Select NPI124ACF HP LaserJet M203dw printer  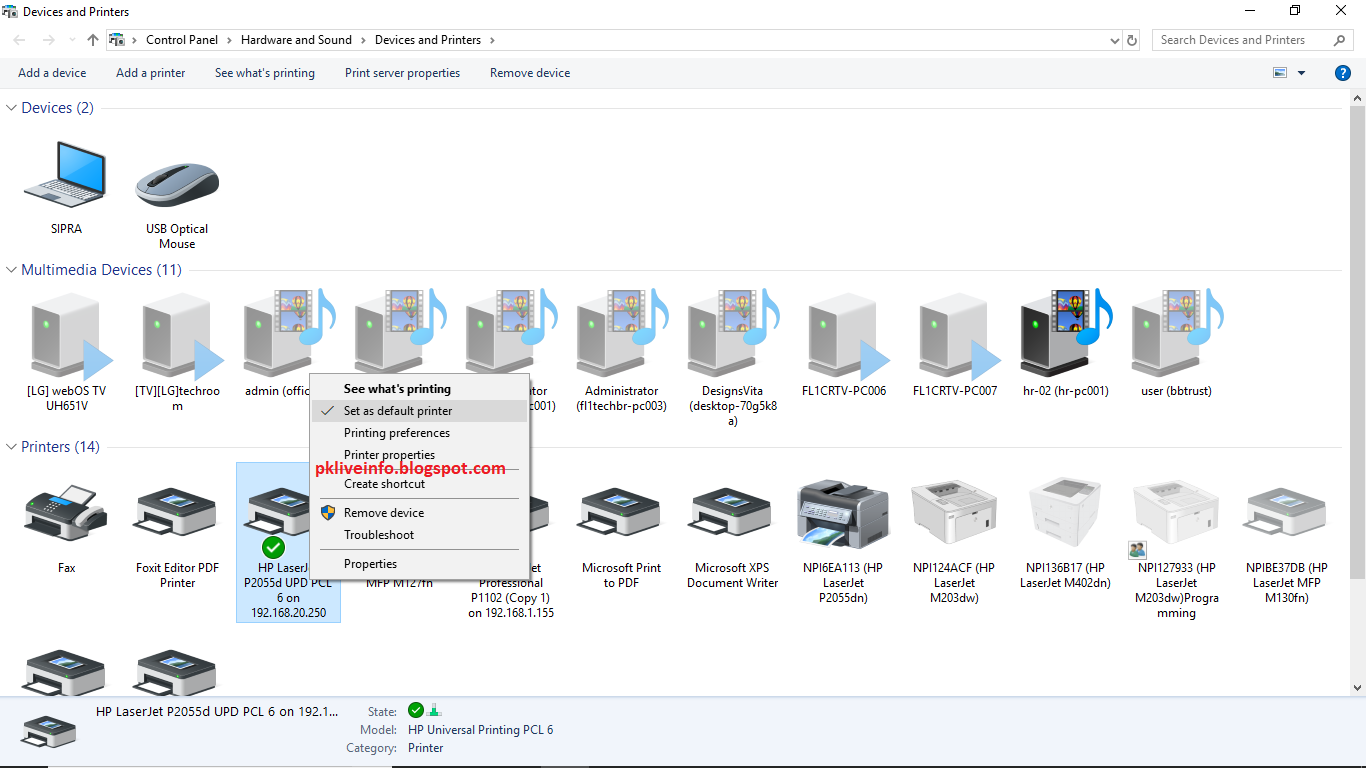point(954,512)
